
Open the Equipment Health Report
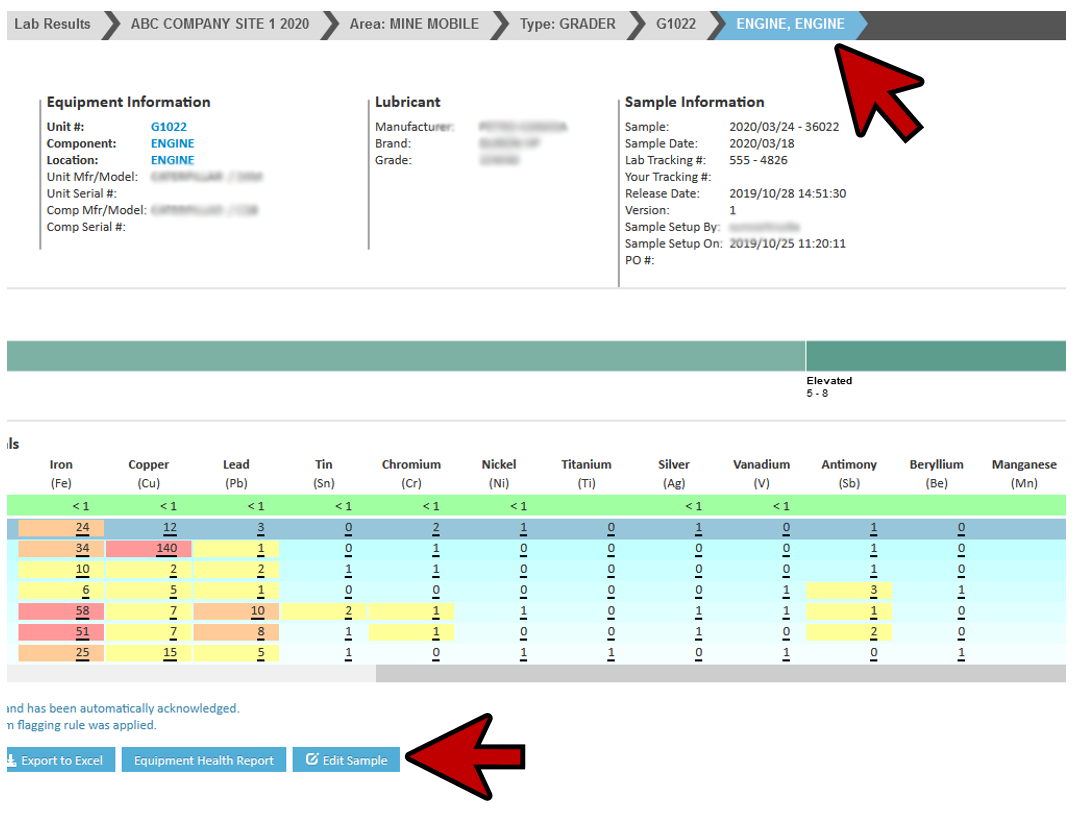click(x=204, y=760)
